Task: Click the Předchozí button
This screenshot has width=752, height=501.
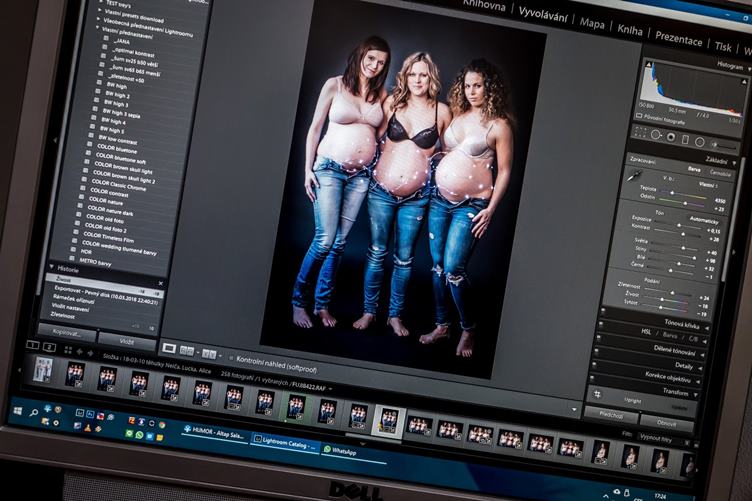Action: click(611, 415)
